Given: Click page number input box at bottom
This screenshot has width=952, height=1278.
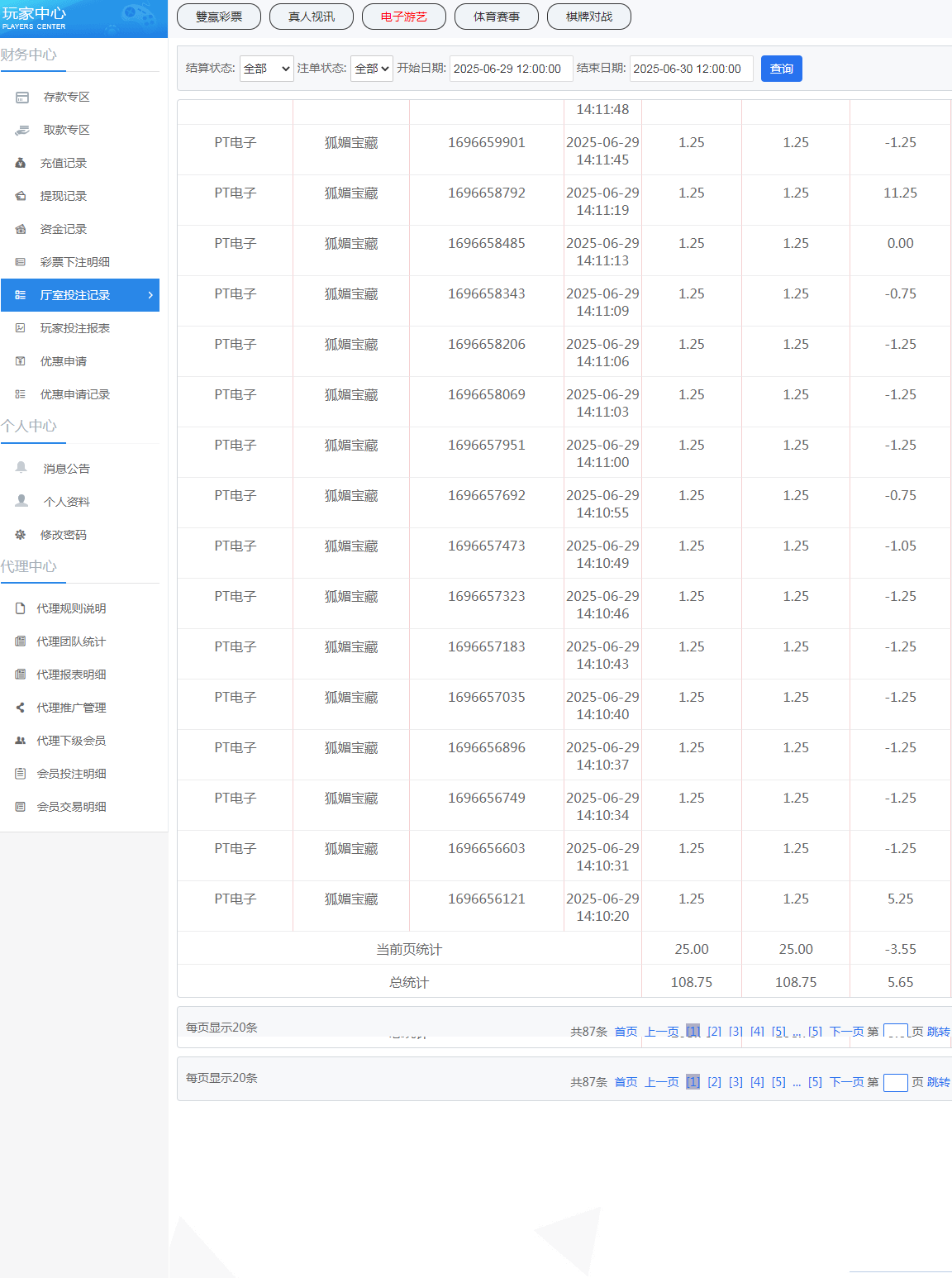Looking at the screenshot, I should (x=895, y=1082).
